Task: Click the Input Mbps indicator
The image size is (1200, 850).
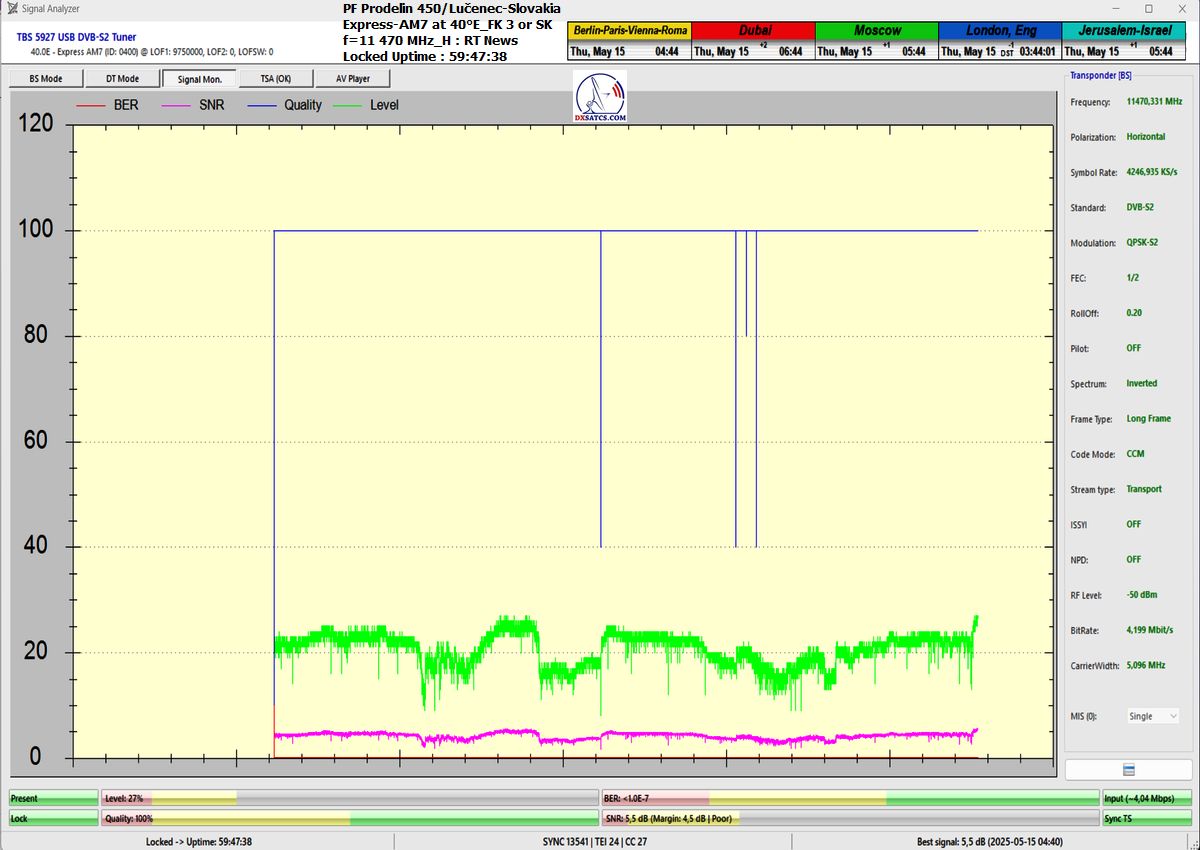Action: (1146, 799)
